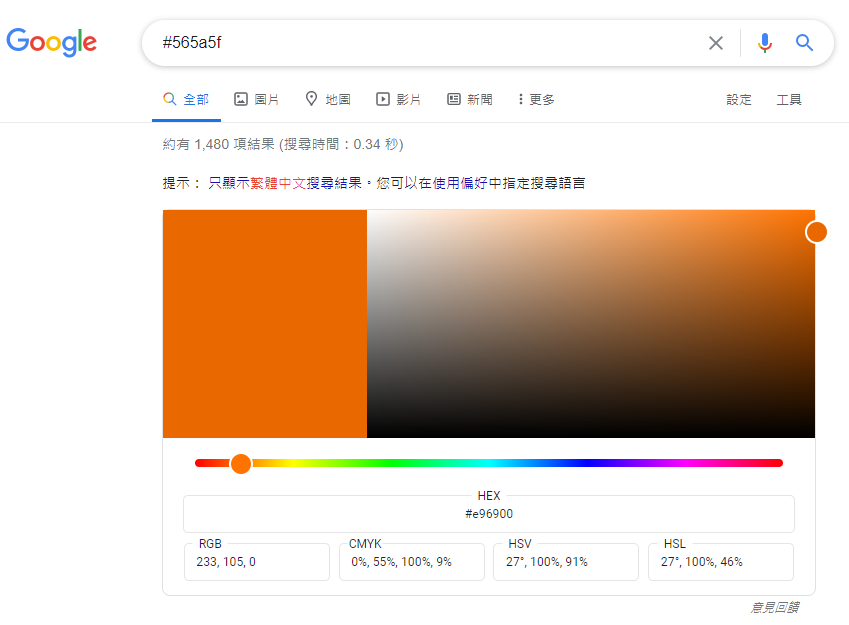Open the 更多 (More) menu
The height and width of the screenshot is (625, 849).
pyautogui.click(x=533, y=99)
